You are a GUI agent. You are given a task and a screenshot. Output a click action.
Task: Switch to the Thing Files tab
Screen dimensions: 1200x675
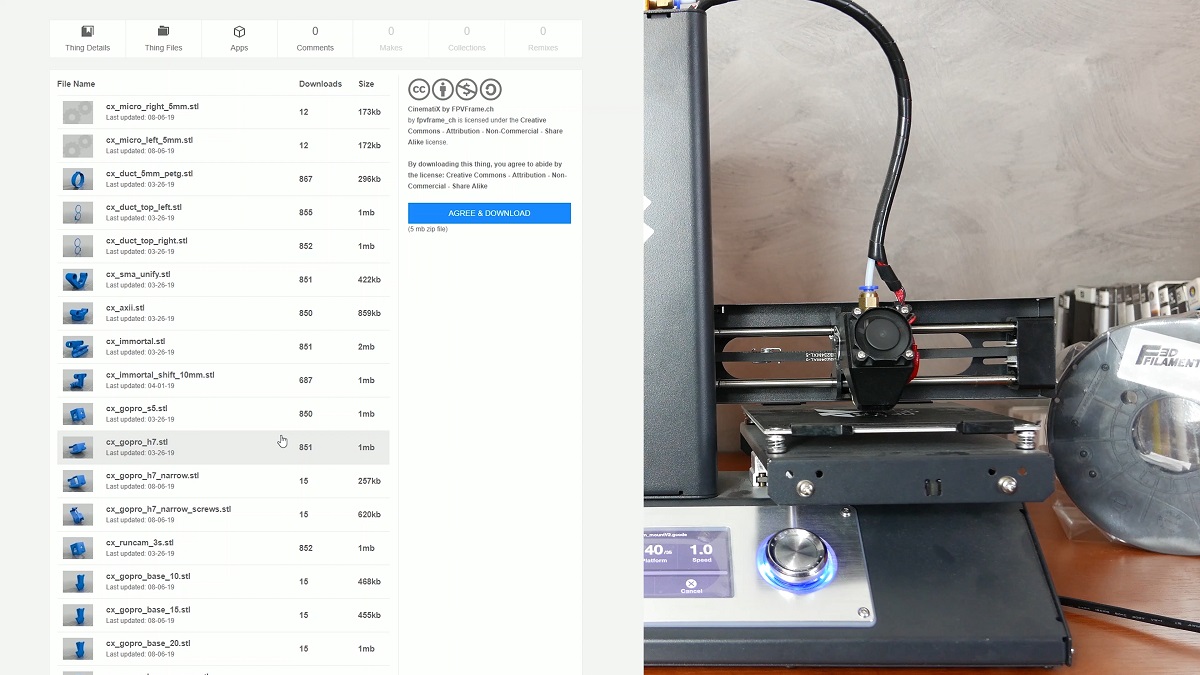pyautogui.click(x=163, y=38)
